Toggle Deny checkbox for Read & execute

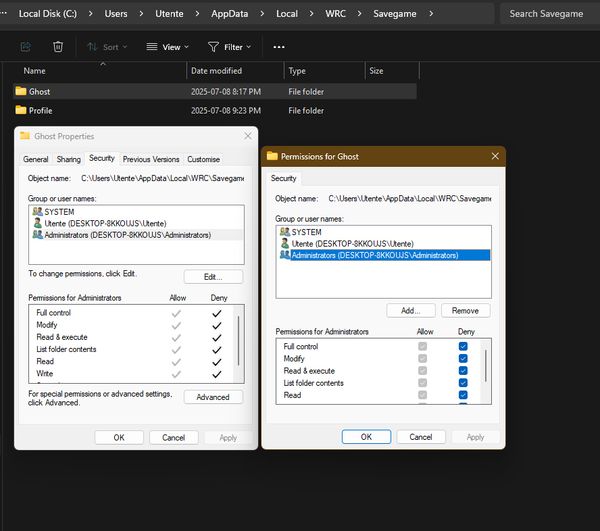point(462,371)
